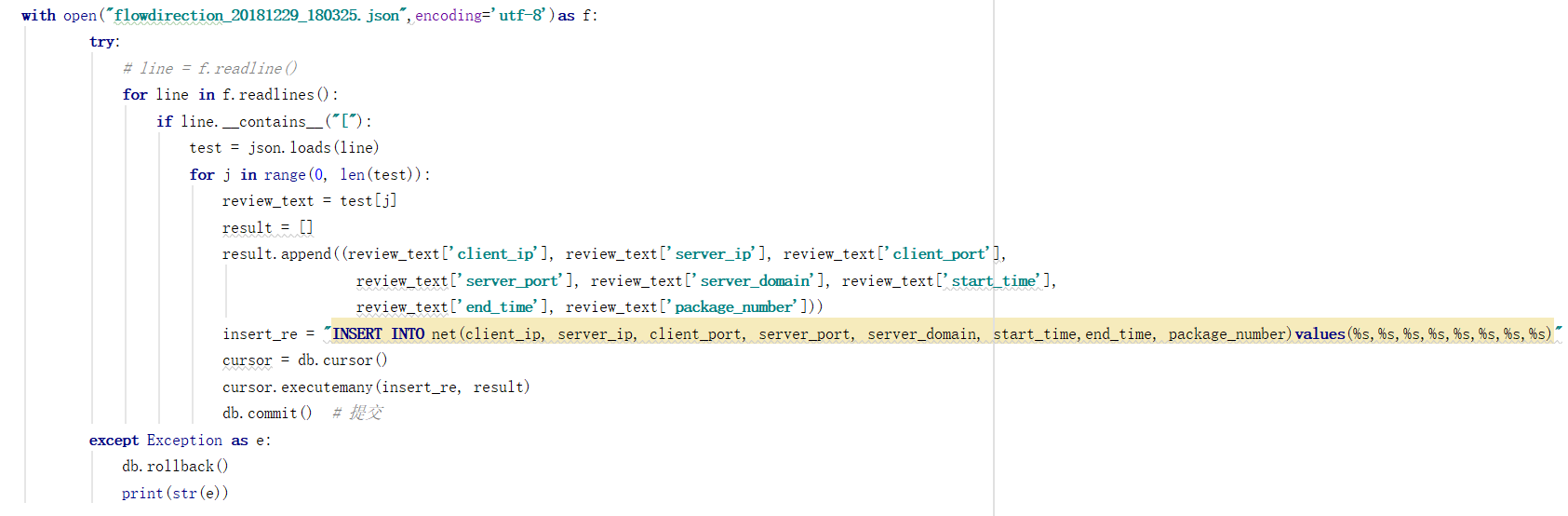
Task: Click the 'end_time' key string in append
Action: [x=501, y=307]
